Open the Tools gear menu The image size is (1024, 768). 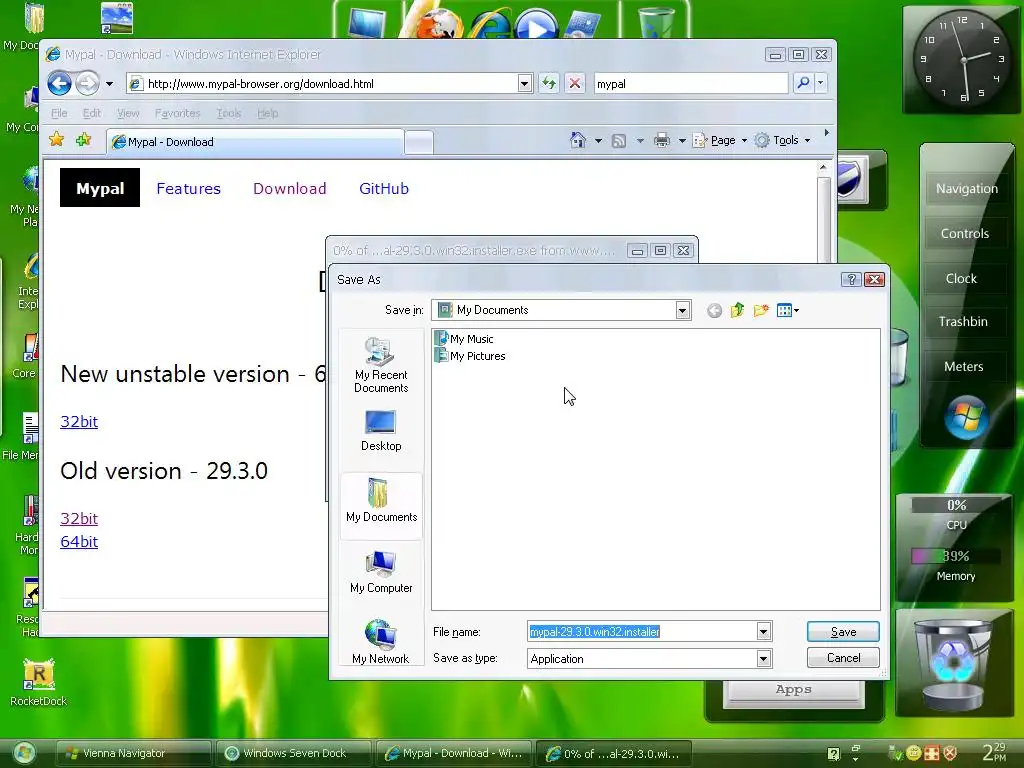tap(782, 140)
